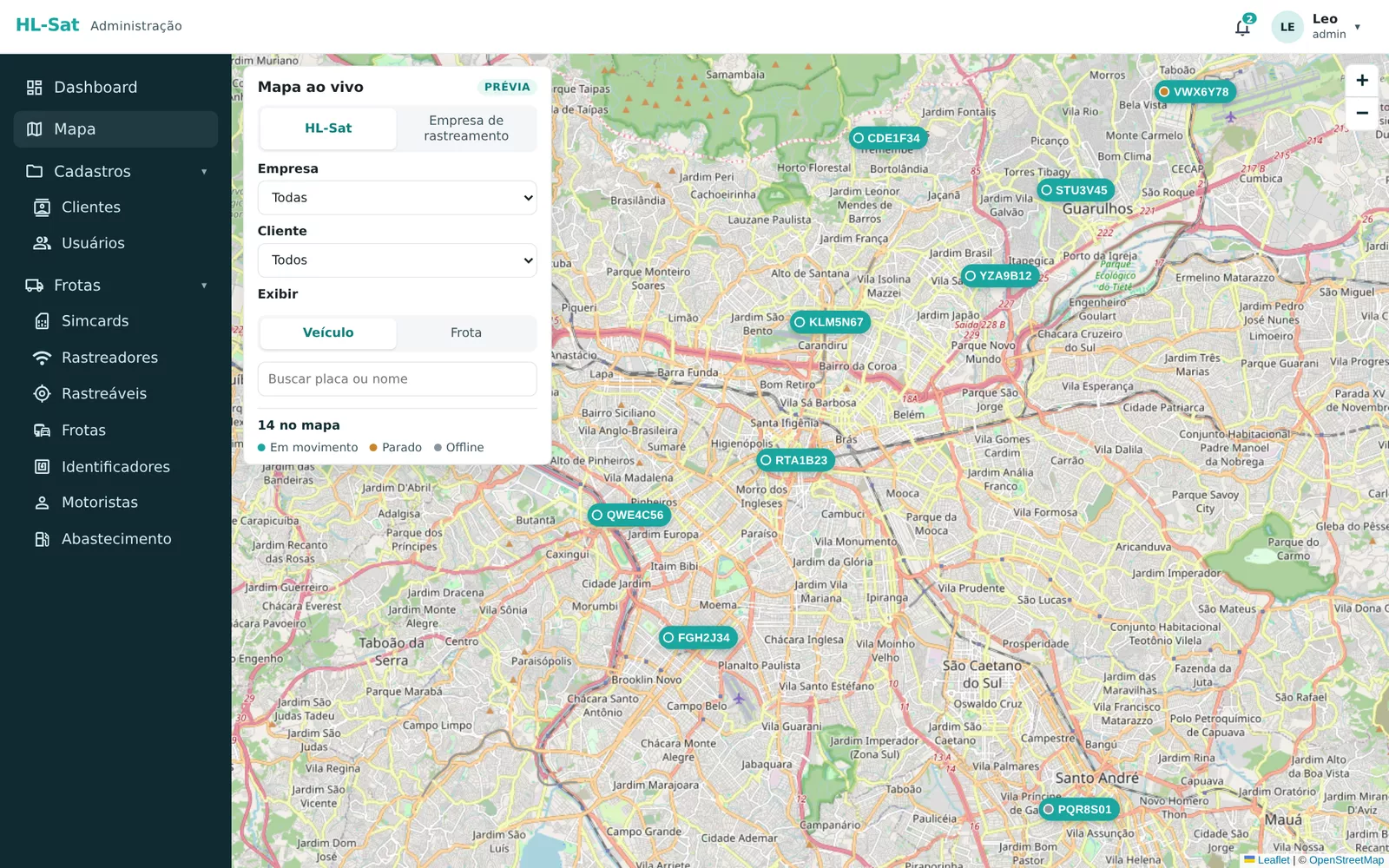1389x868 pixels.
Task: Click the '14 no mapa' count
Action: (x=299, y=425)
